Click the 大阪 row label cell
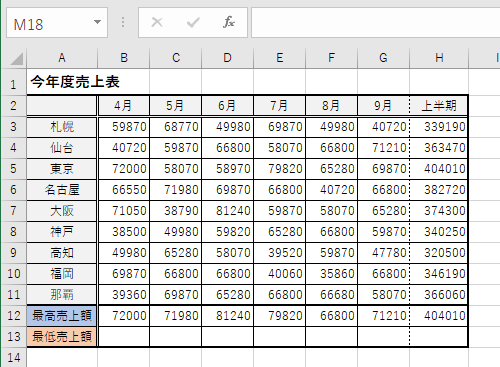This screenshot has width=500, height=367. click(62, 211)
